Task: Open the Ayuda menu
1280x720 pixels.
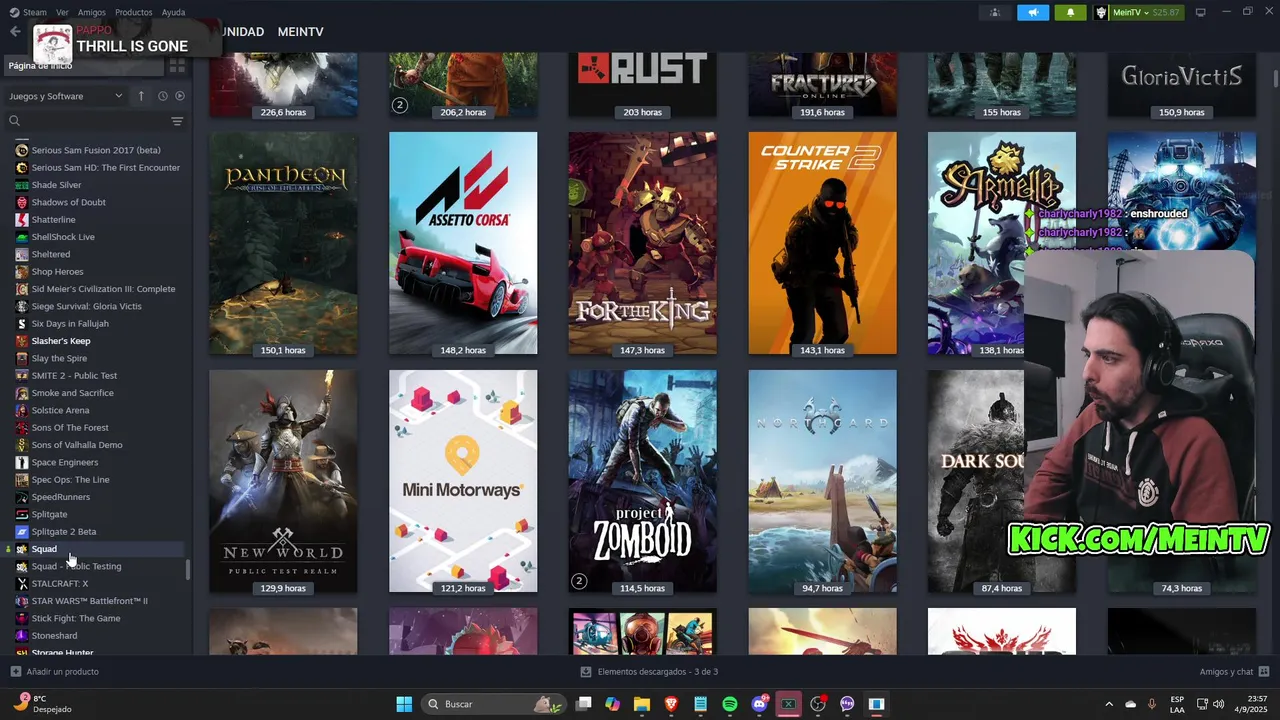Action: point(173,12)
